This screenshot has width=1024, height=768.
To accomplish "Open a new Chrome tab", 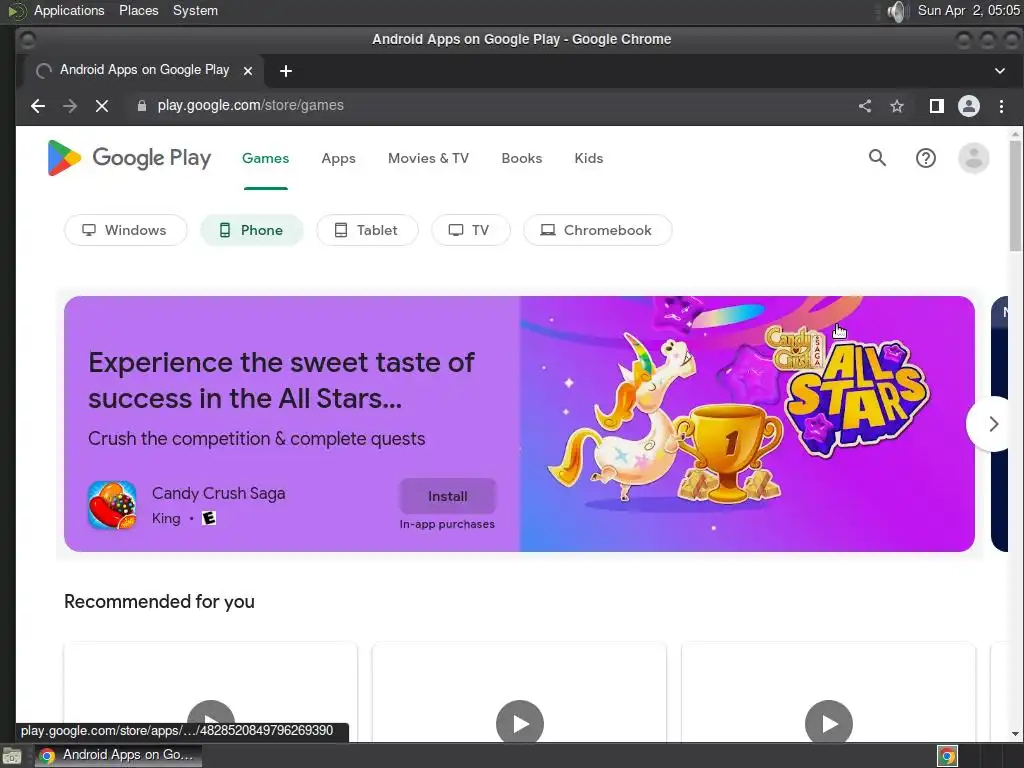I will pos(285,71).
